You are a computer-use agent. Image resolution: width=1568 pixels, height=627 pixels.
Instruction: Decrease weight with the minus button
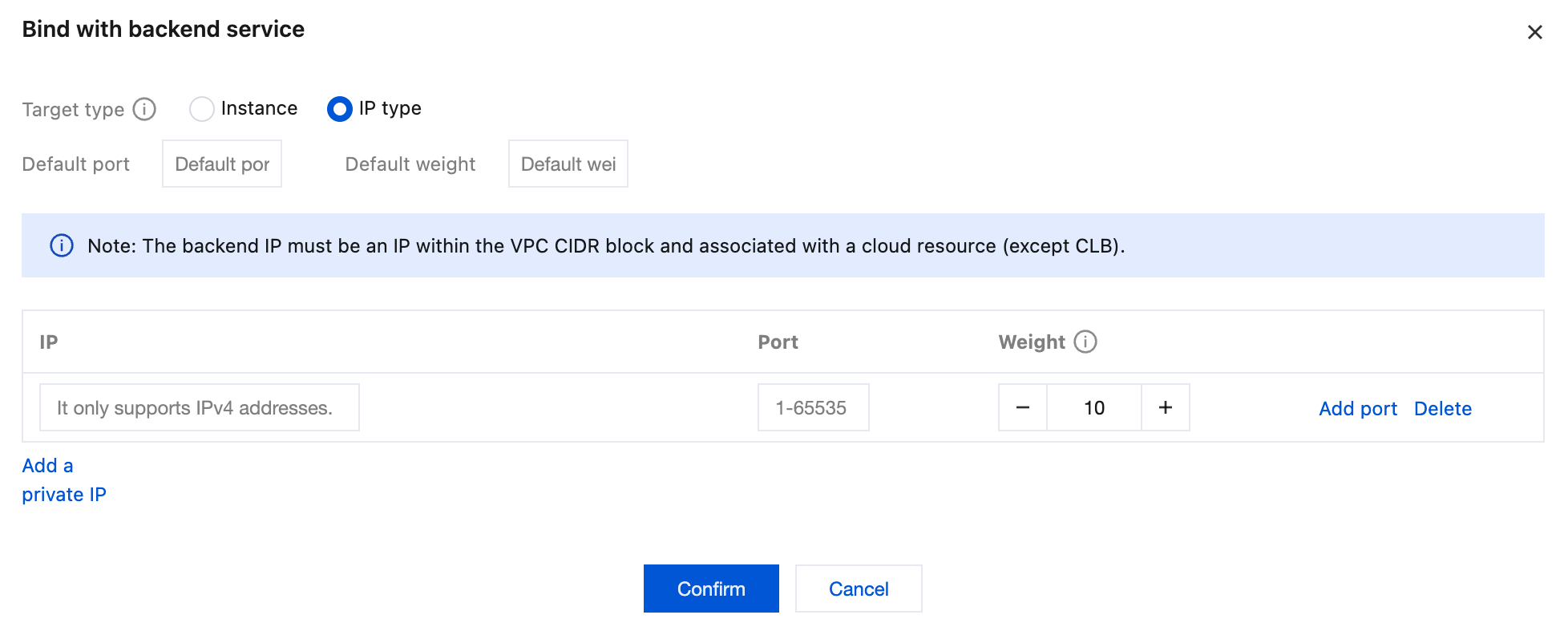pos(1023,408)
